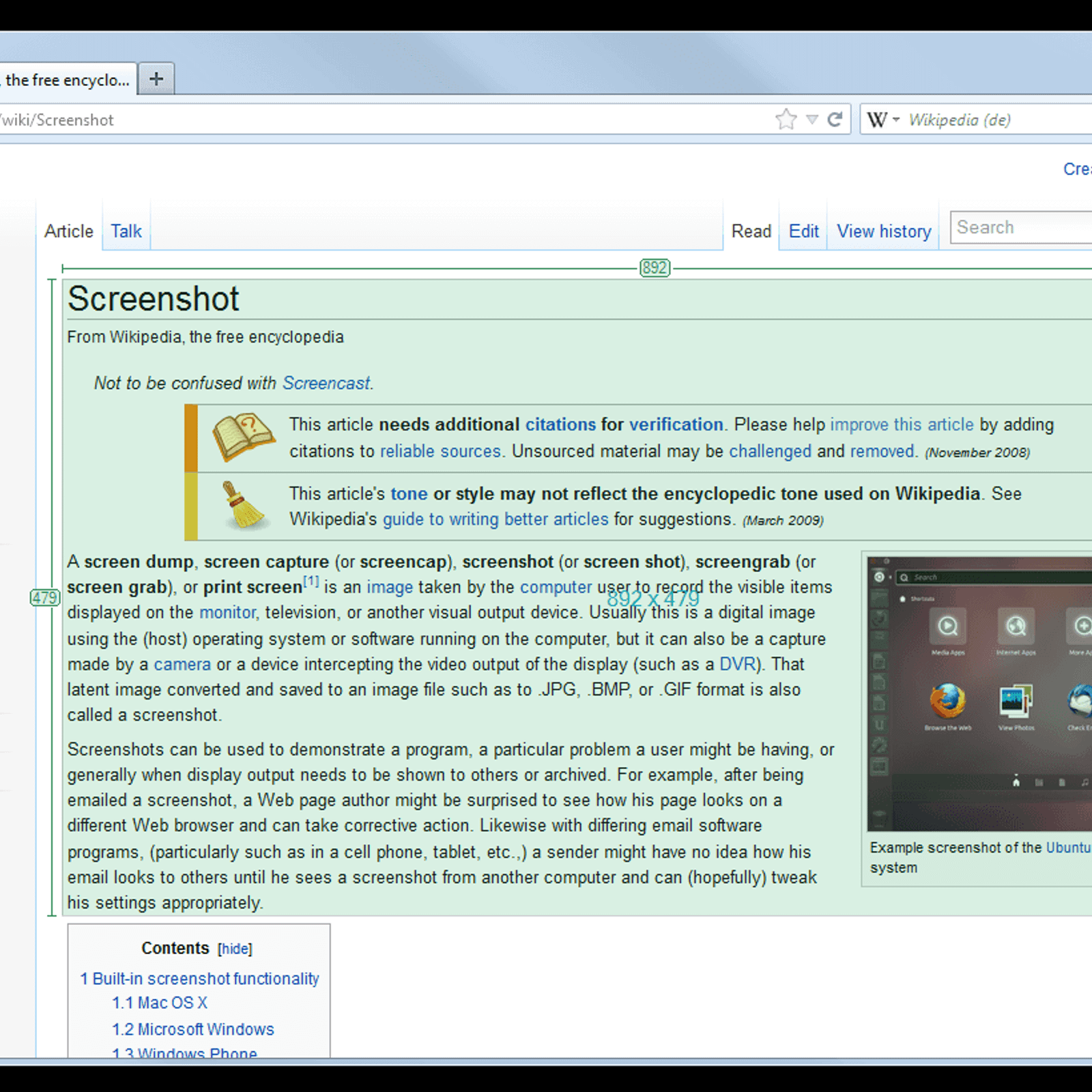This screenshot has width=1092, height=1092.
Task: Open the monitor link
Action: click(227, 612)
